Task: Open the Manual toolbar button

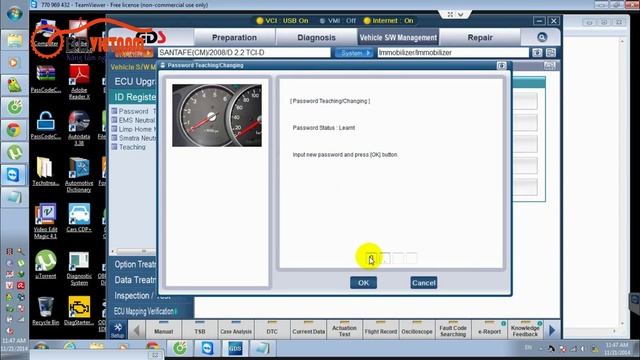Action: [x=164, y=330]
